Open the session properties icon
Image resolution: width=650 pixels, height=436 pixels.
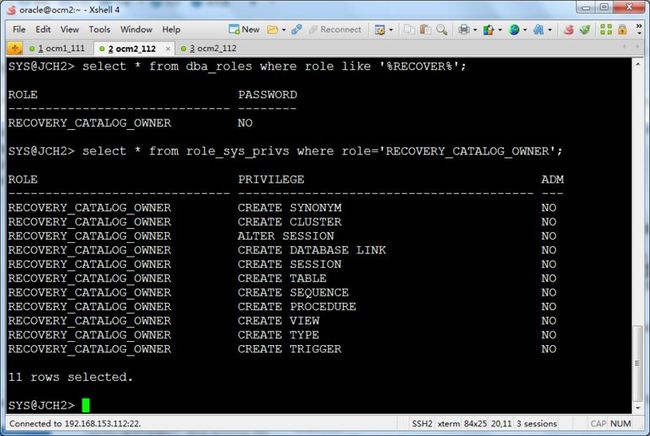tap(380, 29)
